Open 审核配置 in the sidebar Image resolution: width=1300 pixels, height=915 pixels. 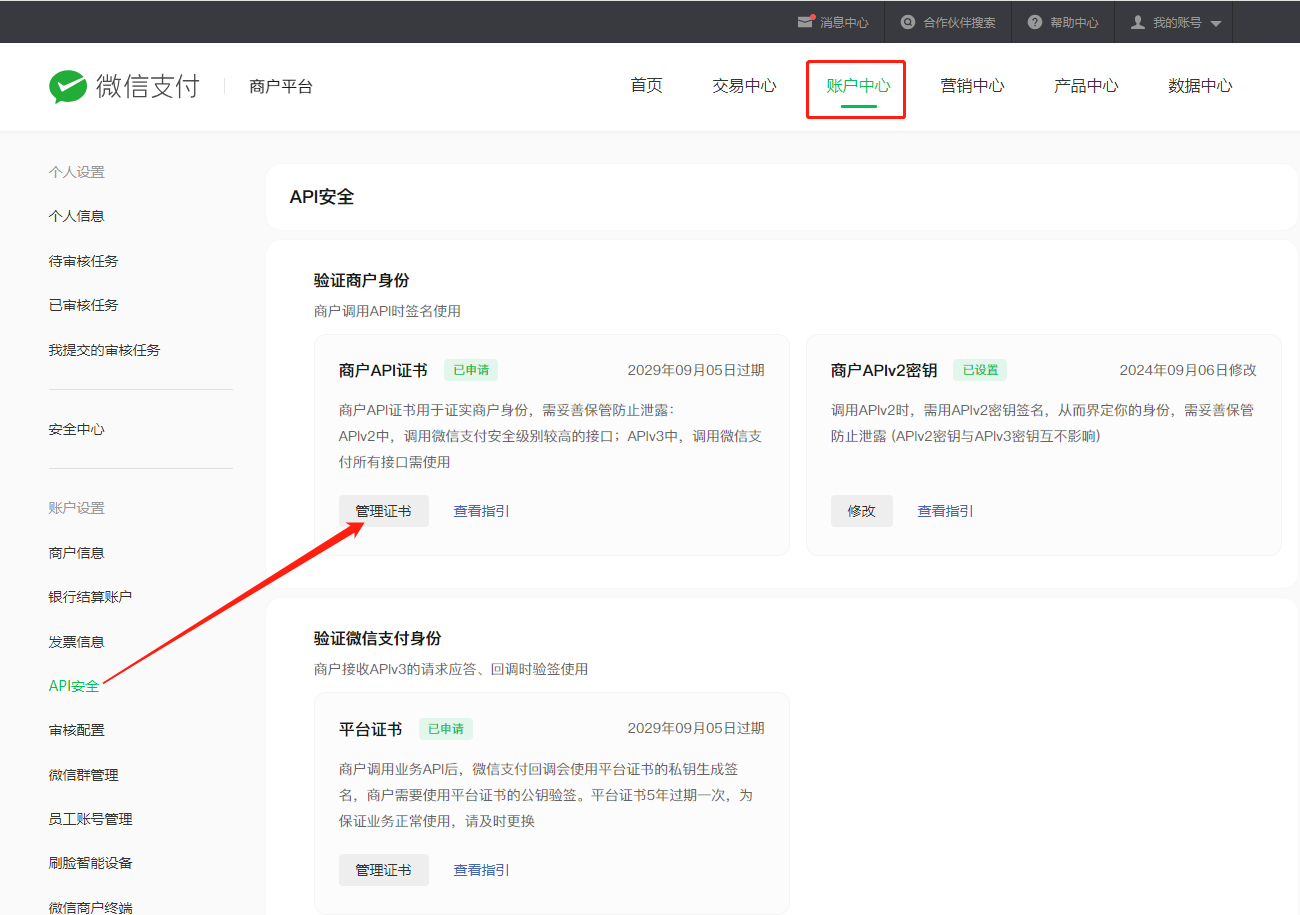(x=76, y=730)
